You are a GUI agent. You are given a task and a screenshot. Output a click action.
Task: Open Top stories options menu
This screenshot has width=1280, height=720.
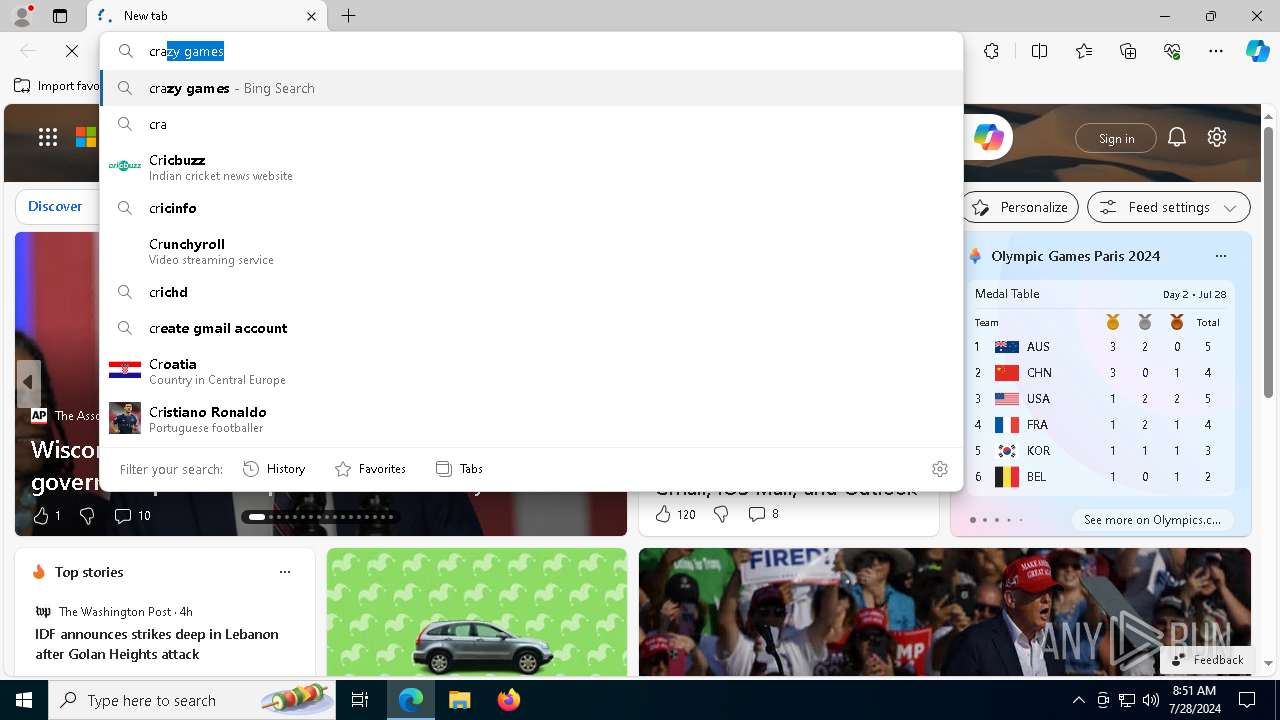(x=285, y=572)
